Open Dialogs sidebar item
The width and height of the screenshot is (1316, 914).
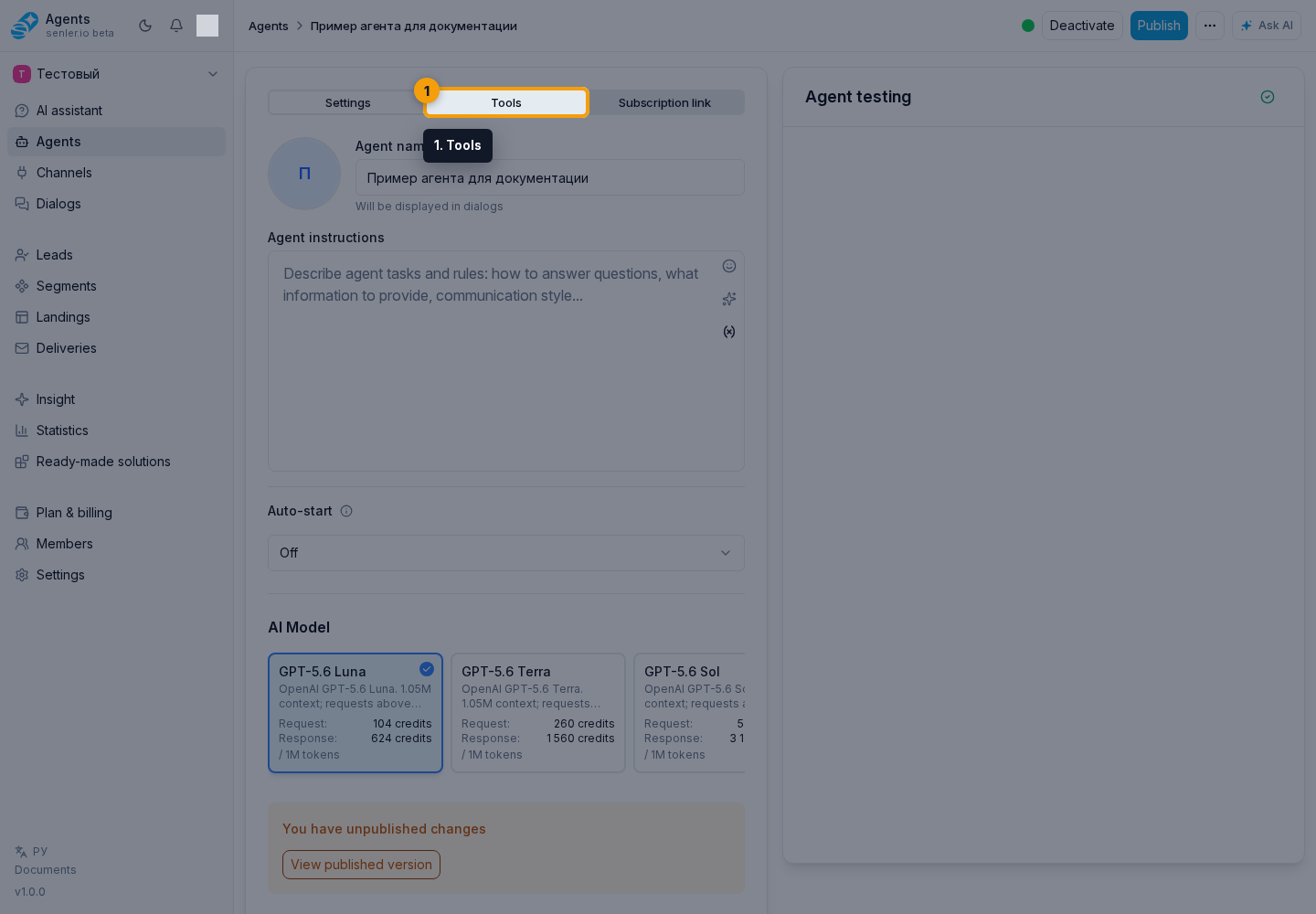[116, 204]
